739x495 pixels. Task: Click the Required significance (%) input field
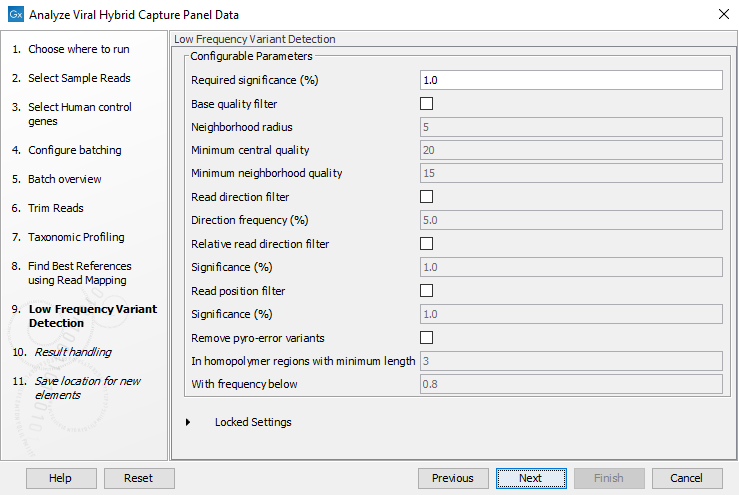pos(571,80)
